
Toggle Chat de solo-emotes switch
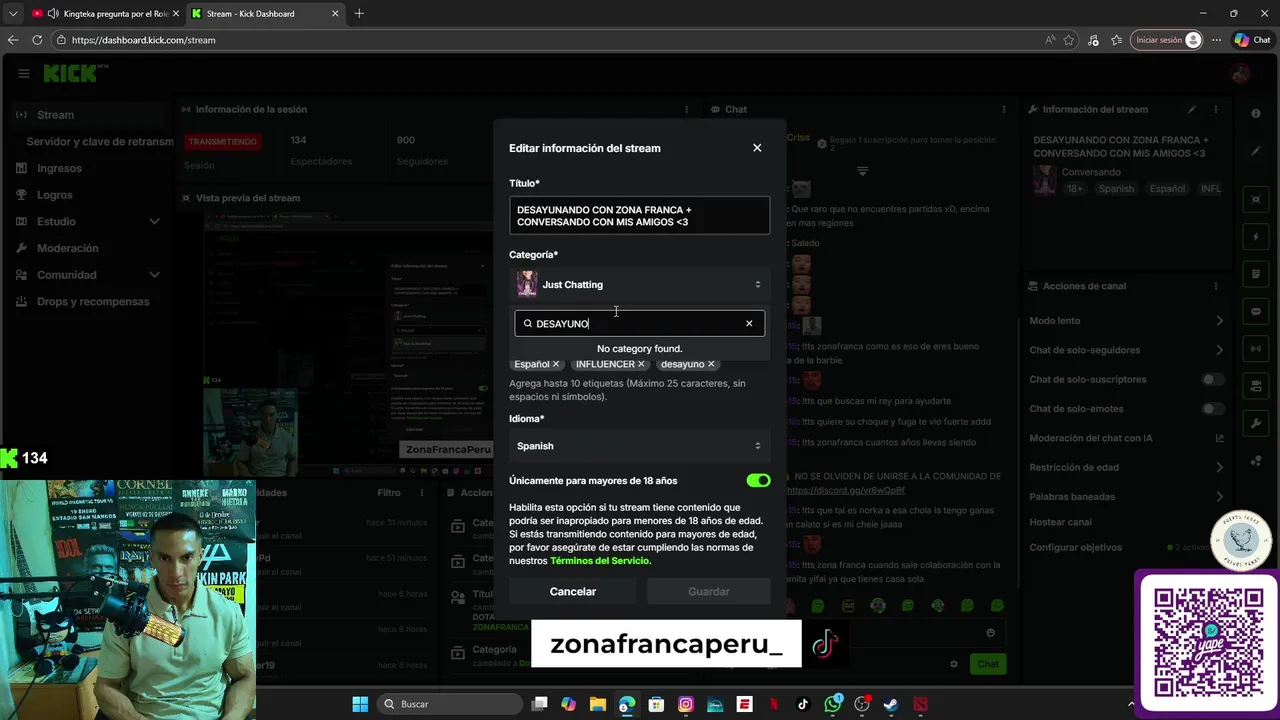pos(1212,409)
